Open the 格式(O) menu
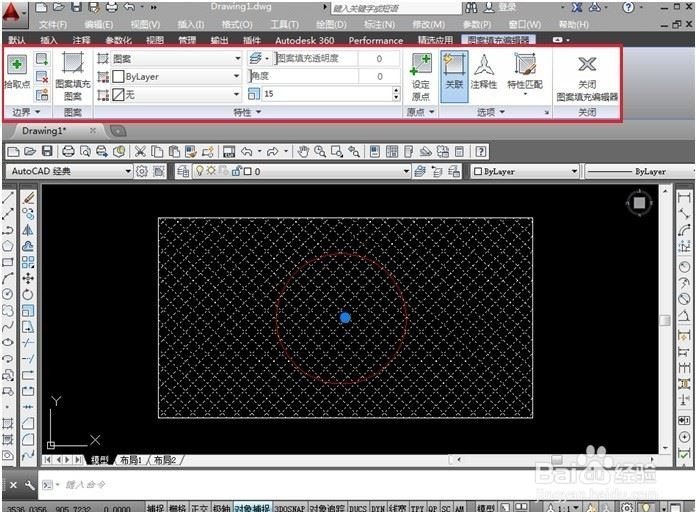This screenshot has height=512, width=696. pos(237,24)
